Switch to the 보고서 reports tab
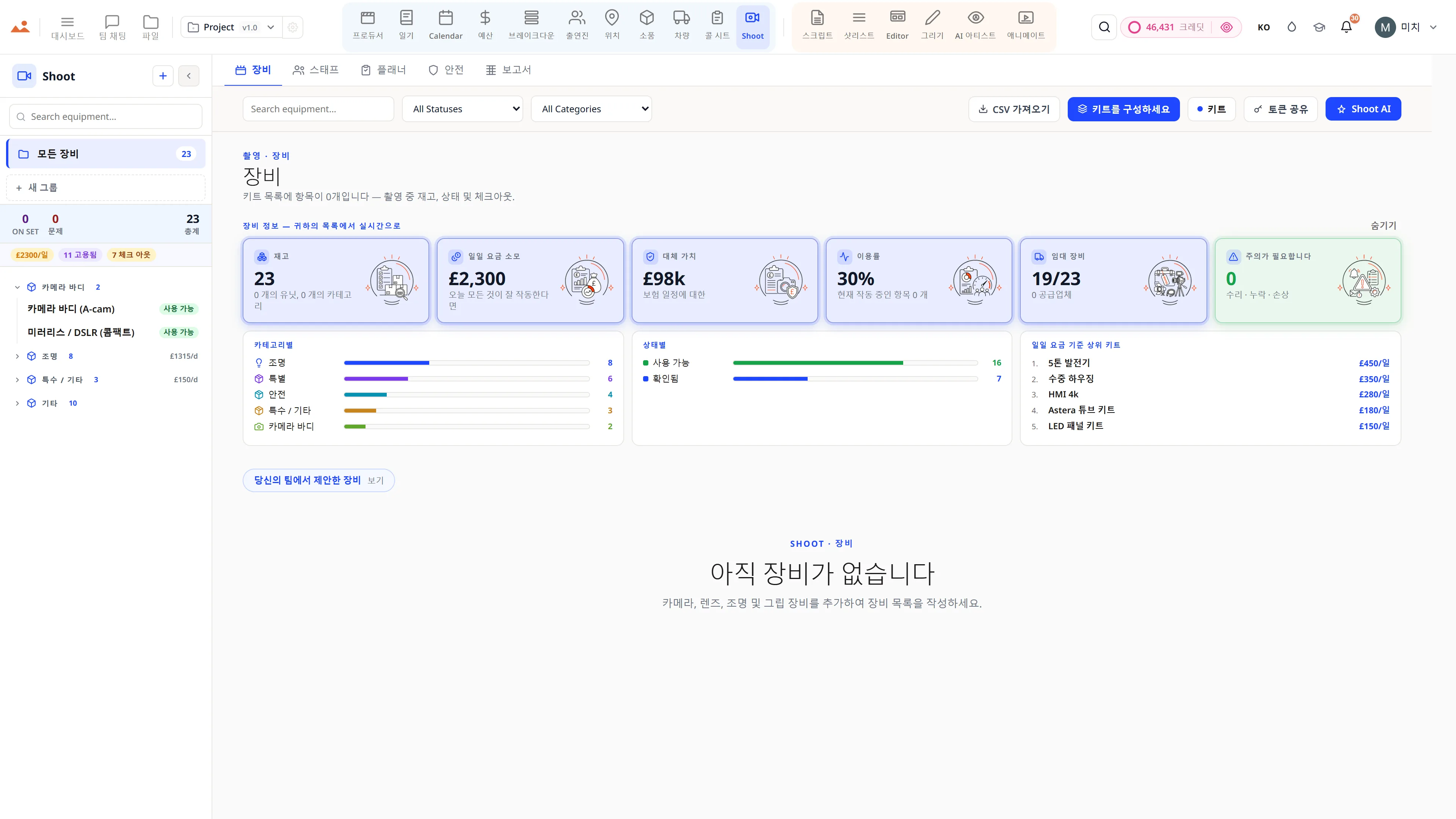Screen dimensions: 1456x819 pos(508,70)
